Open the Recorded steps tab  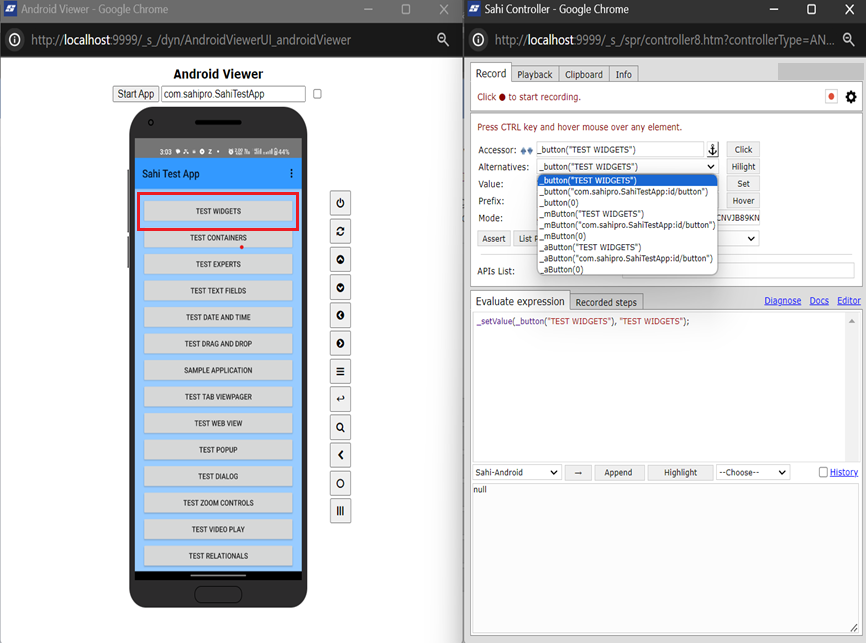pyautogui.click(x=607, y=302)
